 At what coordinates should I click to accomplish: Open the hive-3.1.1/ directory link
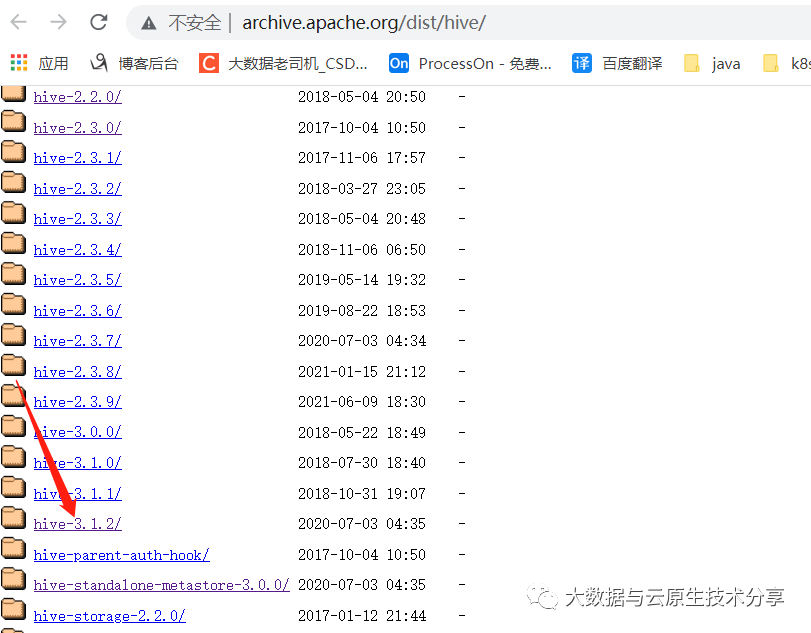click(x=78, y=493)
